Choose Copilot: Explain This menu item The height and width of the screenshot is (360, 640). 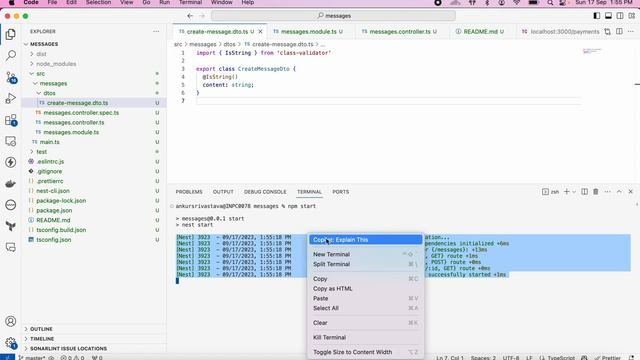365,240
